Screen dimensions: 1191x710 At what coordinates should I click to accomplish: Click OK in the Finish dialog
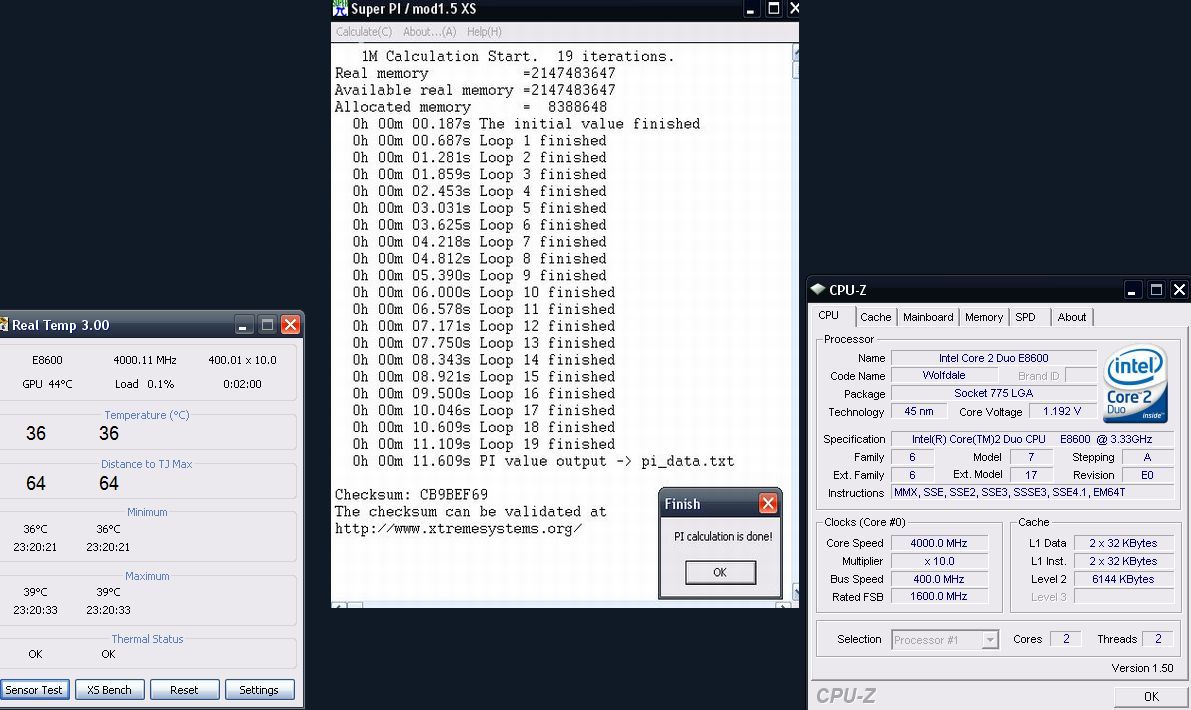click(720, 573)
